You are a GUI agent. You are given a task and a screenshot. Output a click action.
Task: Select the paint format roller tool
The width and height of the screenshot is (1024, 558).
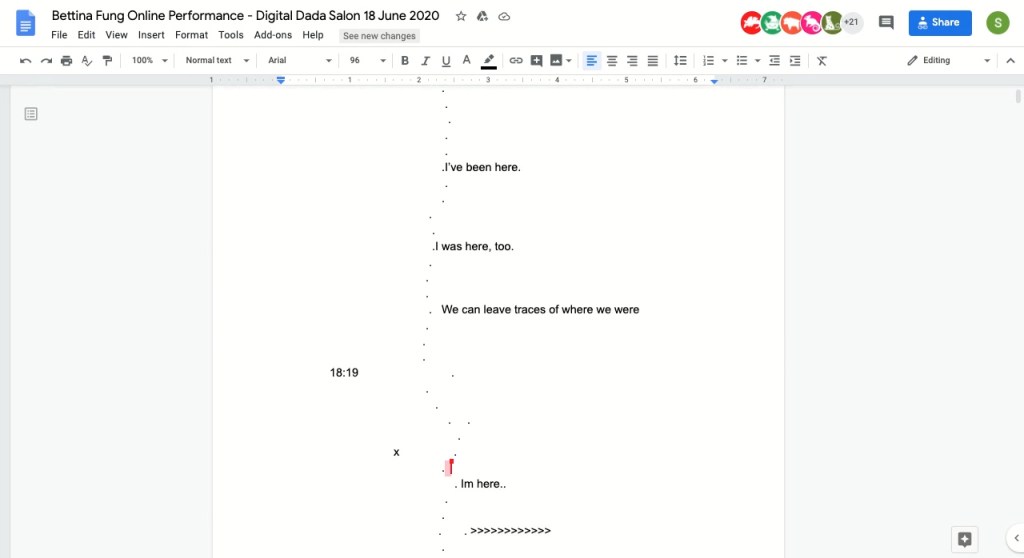[107, 61]
